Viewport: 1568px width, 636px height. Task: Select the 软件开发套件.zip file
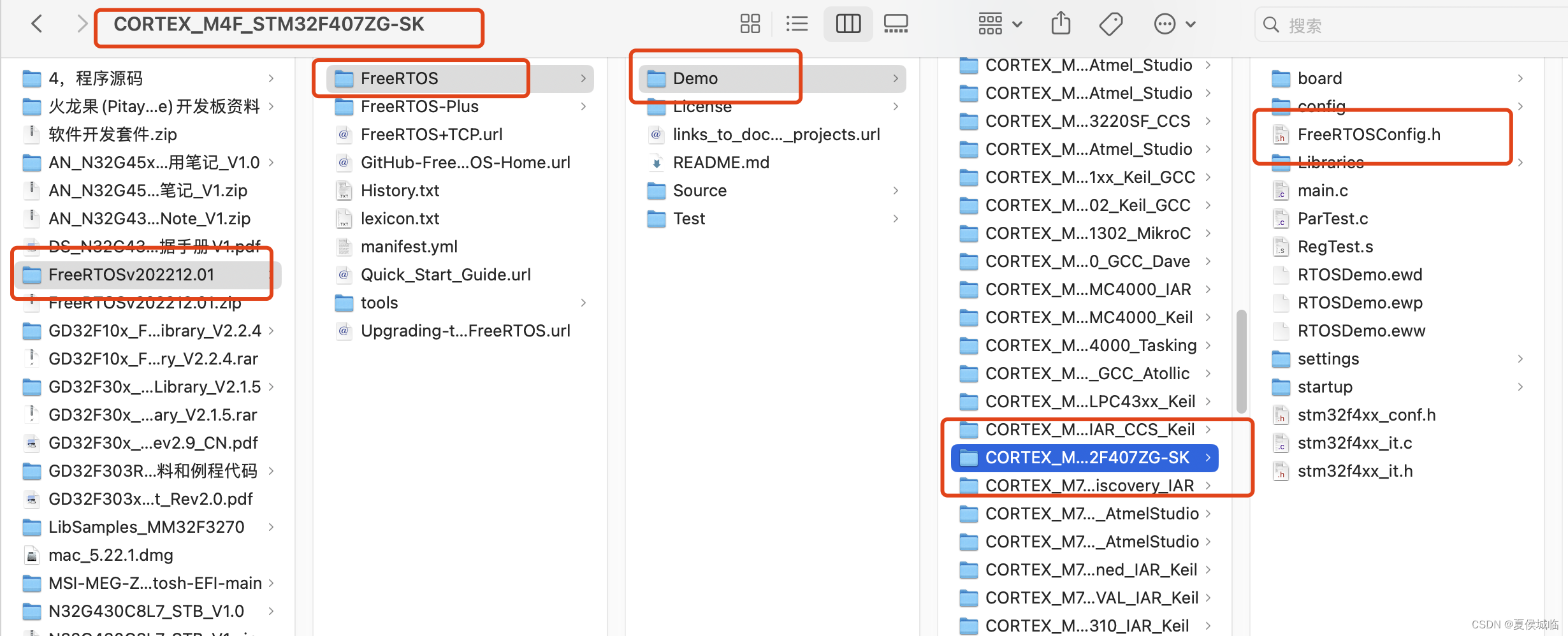click(x=148, y=134)
